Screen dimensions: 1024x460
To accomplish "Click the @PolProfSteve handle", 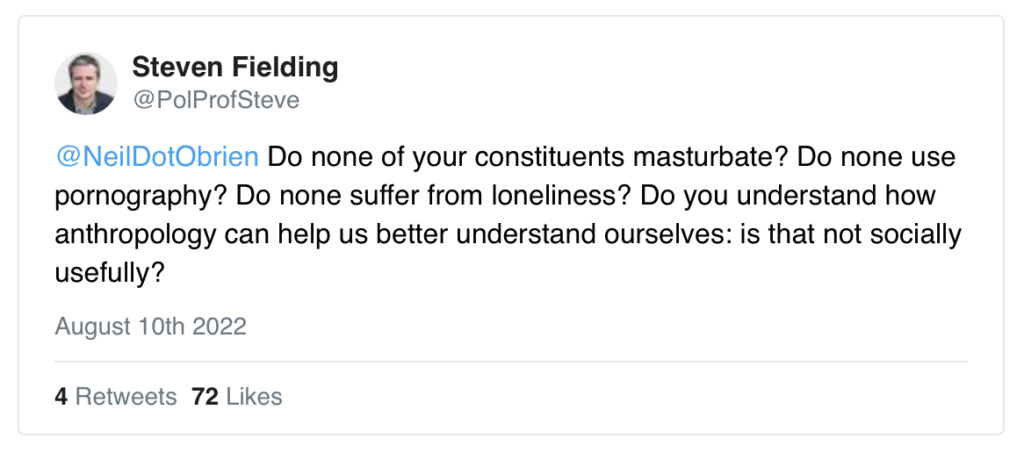I will pyautogui.click(x=216, y=100).
